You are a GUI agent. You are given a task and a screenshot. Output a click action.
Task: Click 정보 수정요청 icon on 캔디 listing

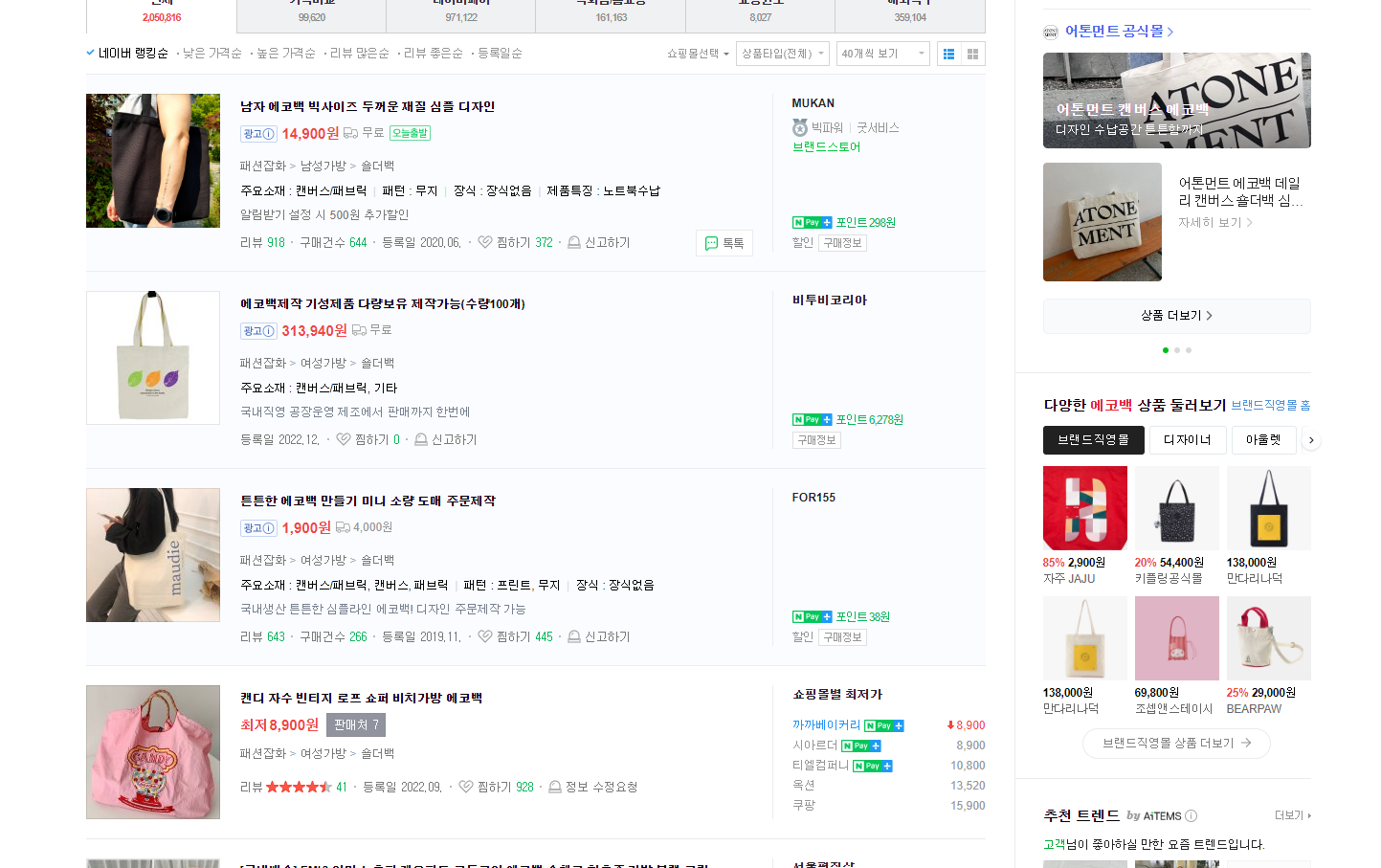pos(555,788)
